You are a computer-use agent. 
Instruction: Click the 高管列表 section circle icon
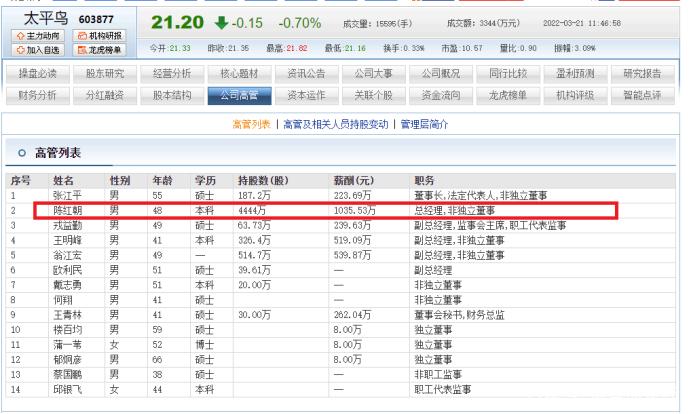22,153
